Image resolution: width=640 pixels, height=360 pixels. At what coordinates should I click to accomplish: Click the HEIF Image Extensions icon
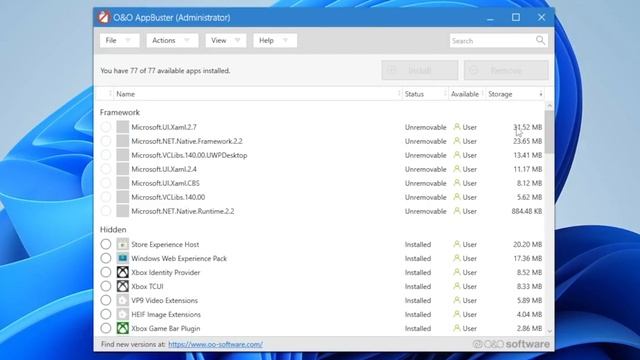click(122, 314)
